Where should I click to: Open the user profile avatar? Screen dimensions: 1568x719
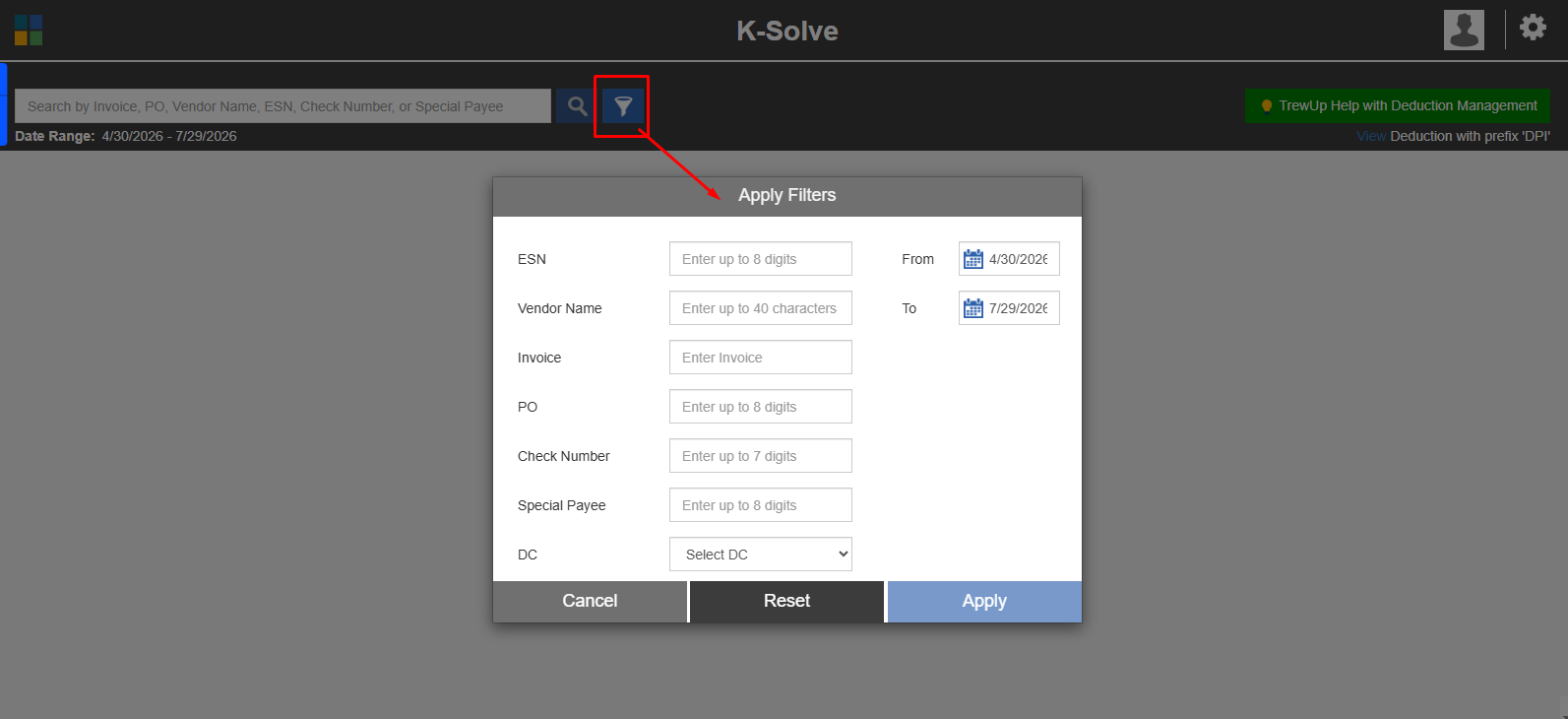point(1464,30)
